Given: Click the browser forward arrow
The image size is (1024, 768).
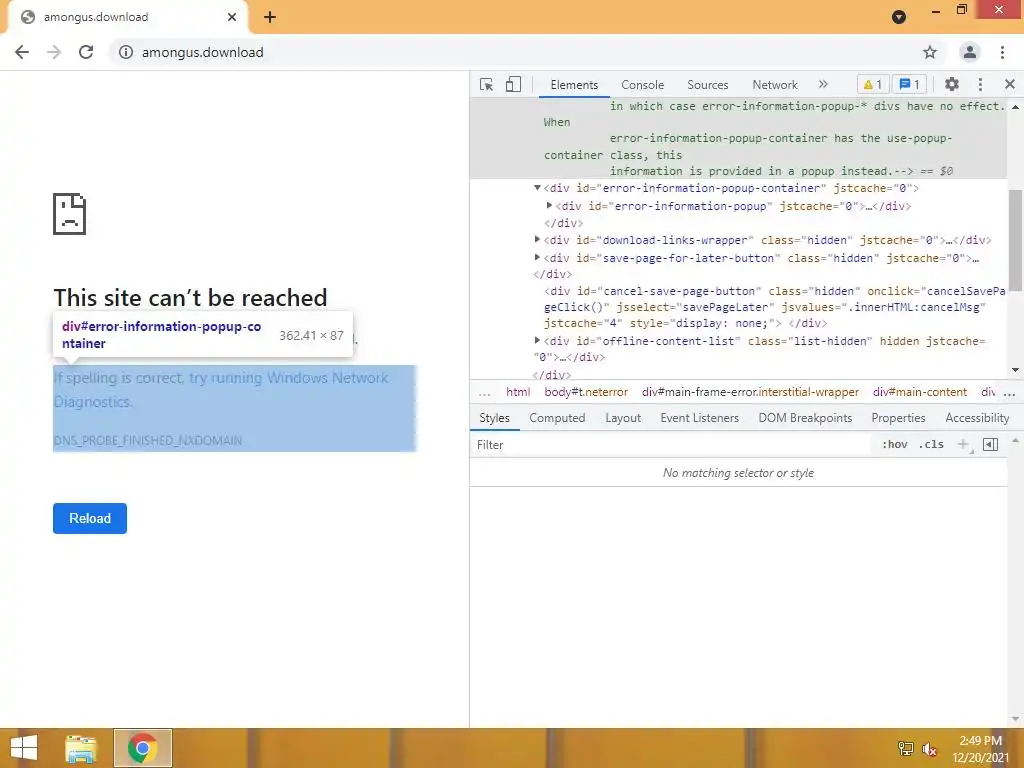Looking at the screenshot, I should click(54, 52).
